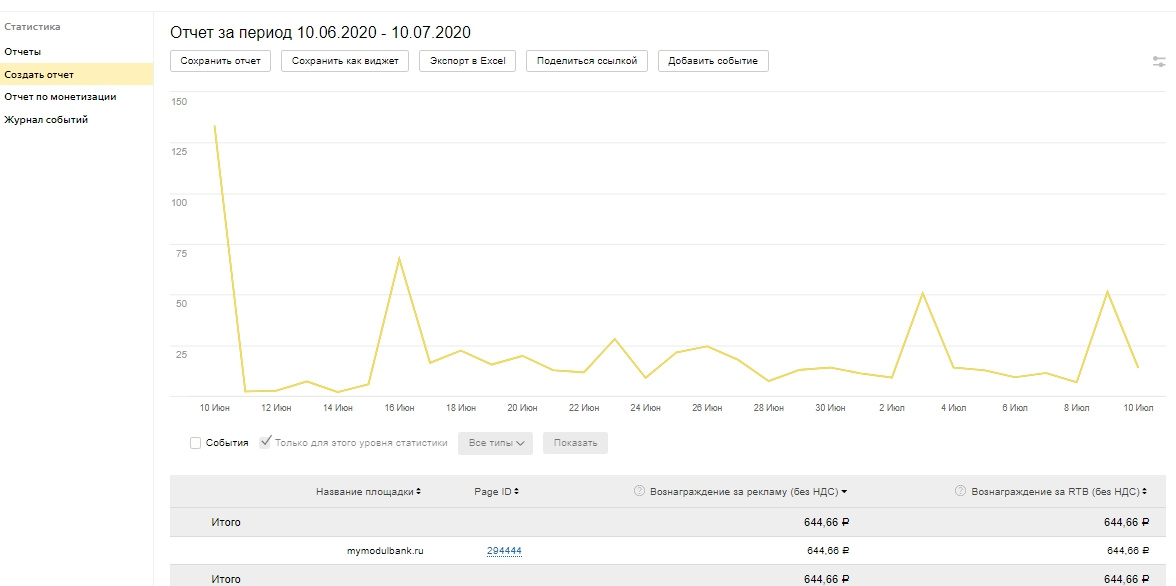This screenshot has width=1176, height=586.
Task: Sort by Название площадки column arrows
Action: point(418,492)
